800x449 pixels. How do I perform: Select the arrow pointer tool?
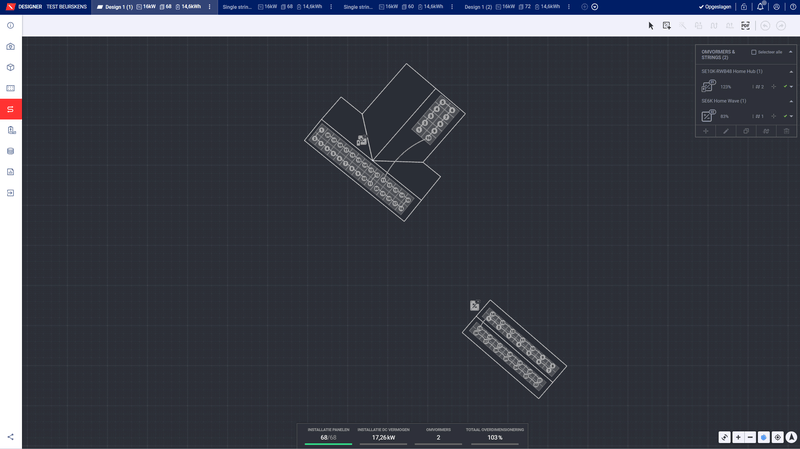pyautogui.click(x=651, y=26)
